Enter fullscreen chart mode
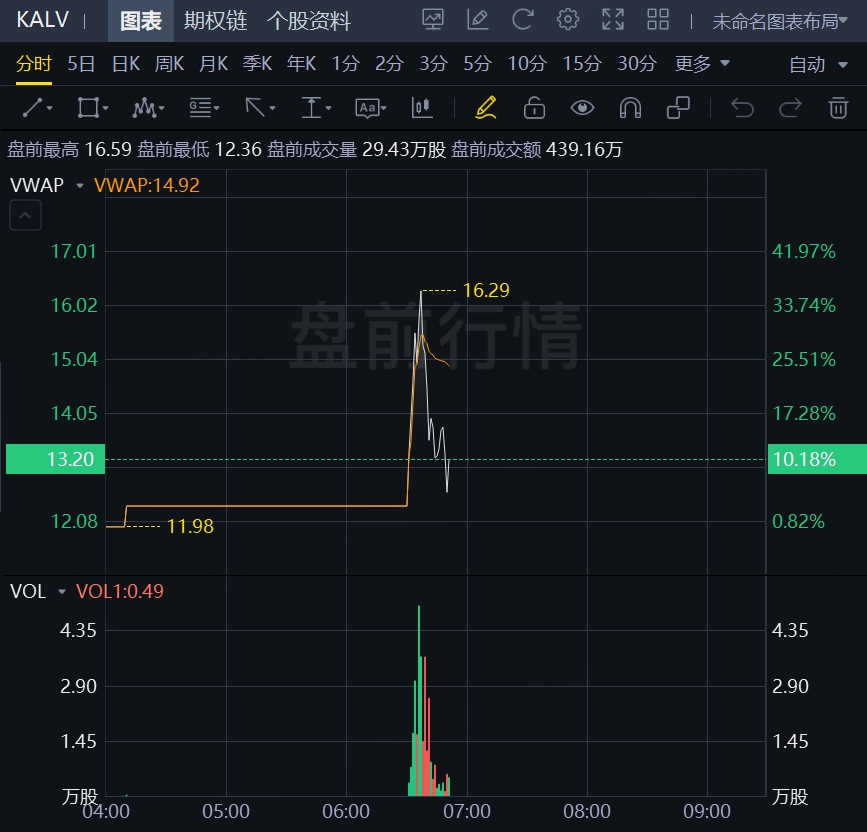The width and height of the screenshot is (867, 832). (613, 19)
